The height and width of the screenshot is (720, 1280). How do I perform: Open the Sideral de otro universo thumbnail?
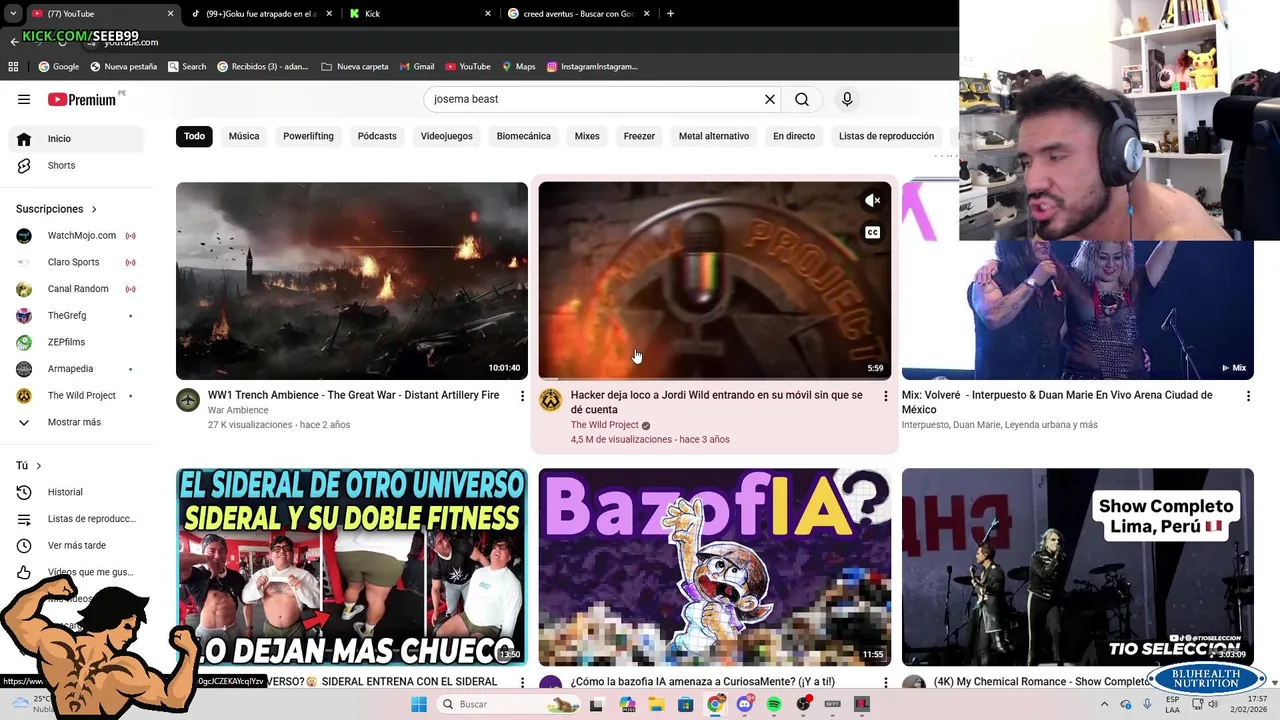352,567
